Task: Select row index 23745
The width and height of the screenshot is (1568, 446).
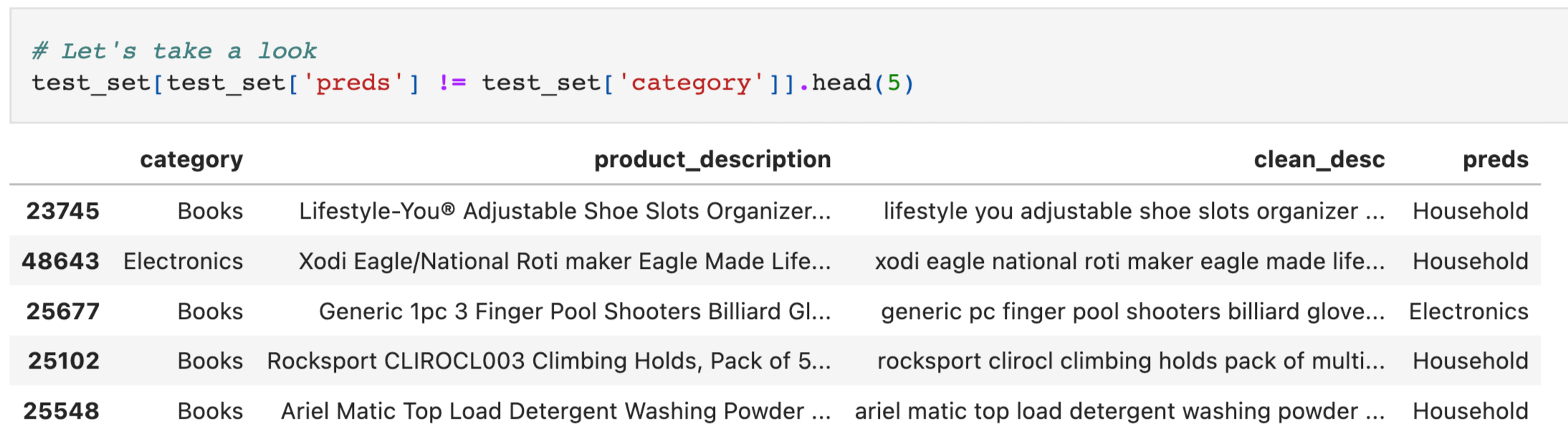Action: (63, 211)
